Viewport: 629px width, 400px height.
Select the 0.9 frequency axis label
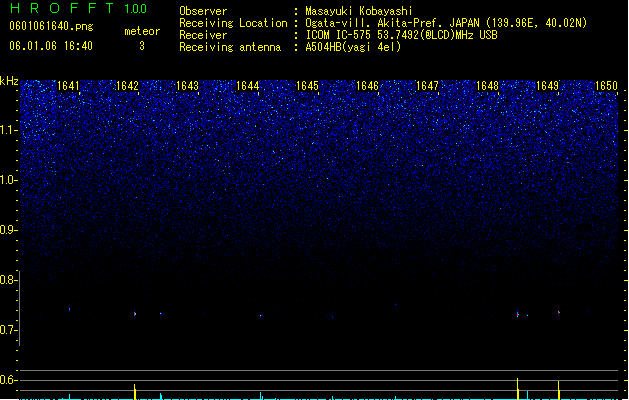point(8,230)
